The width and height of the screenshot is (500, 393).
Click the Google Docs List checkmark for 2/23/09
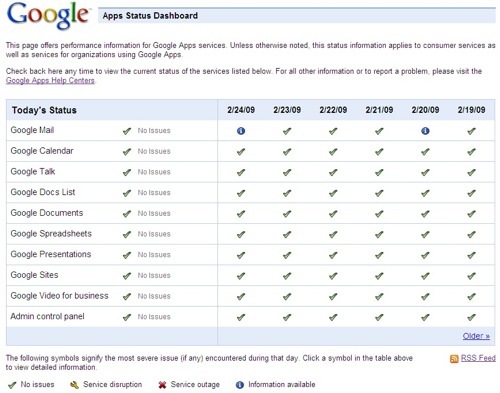(x=287, y=193)
